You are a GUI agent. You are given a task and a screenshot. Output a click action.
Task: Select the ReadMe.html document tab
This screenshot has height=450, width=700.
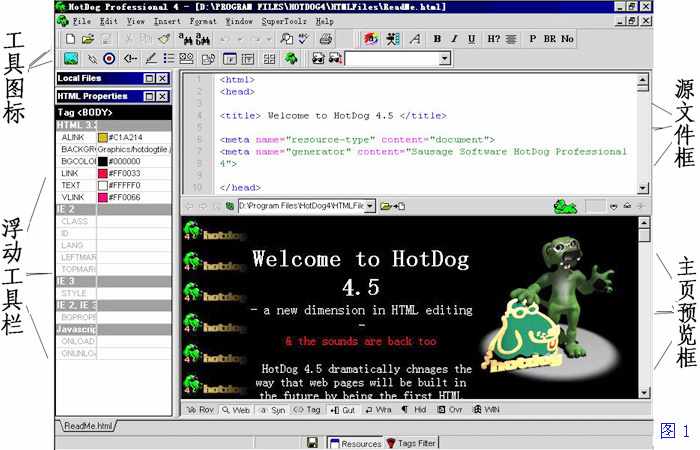pos(88,427)
